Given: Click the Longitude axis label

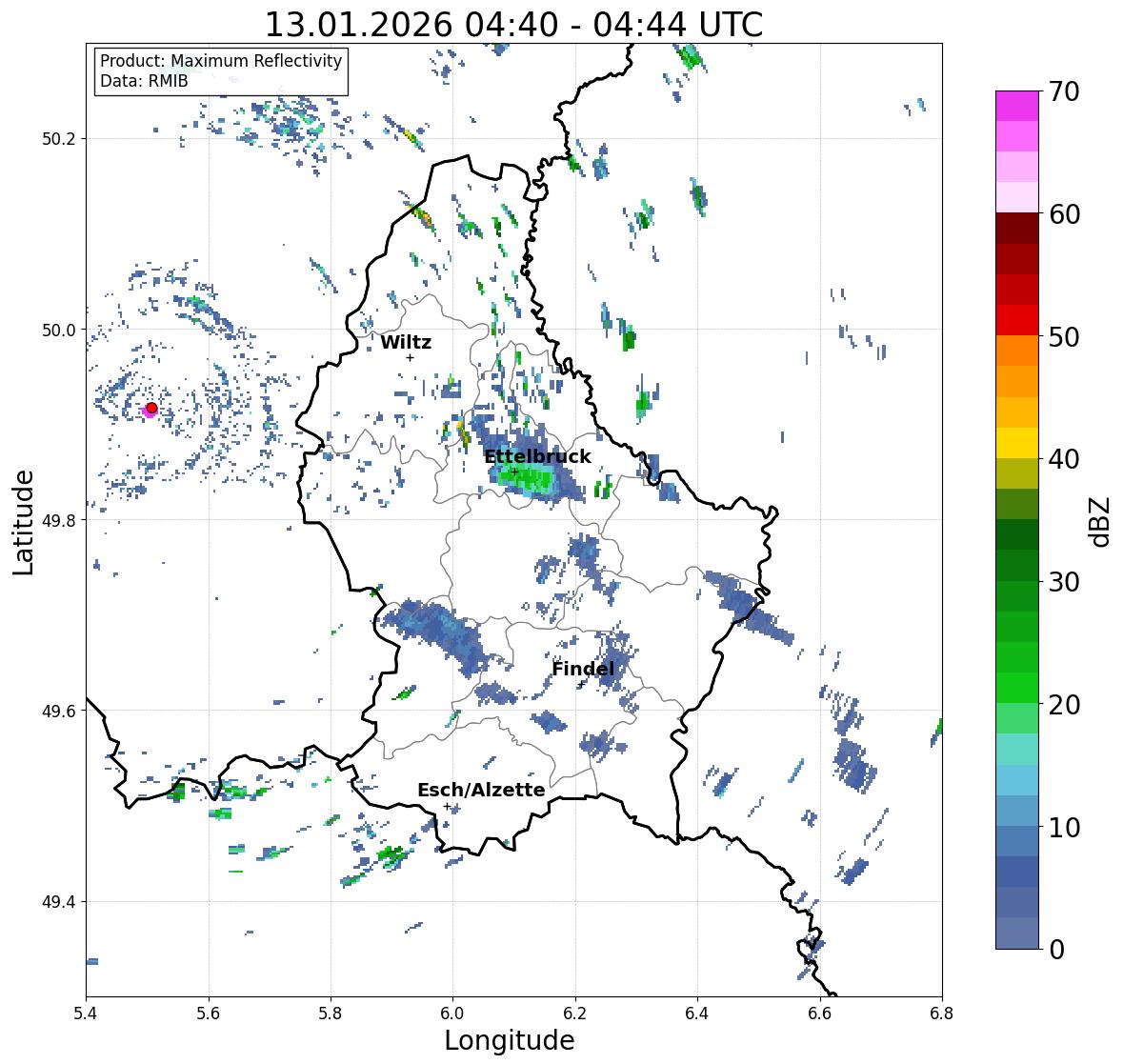Looking at the screenshot, I should (510, 1040).
